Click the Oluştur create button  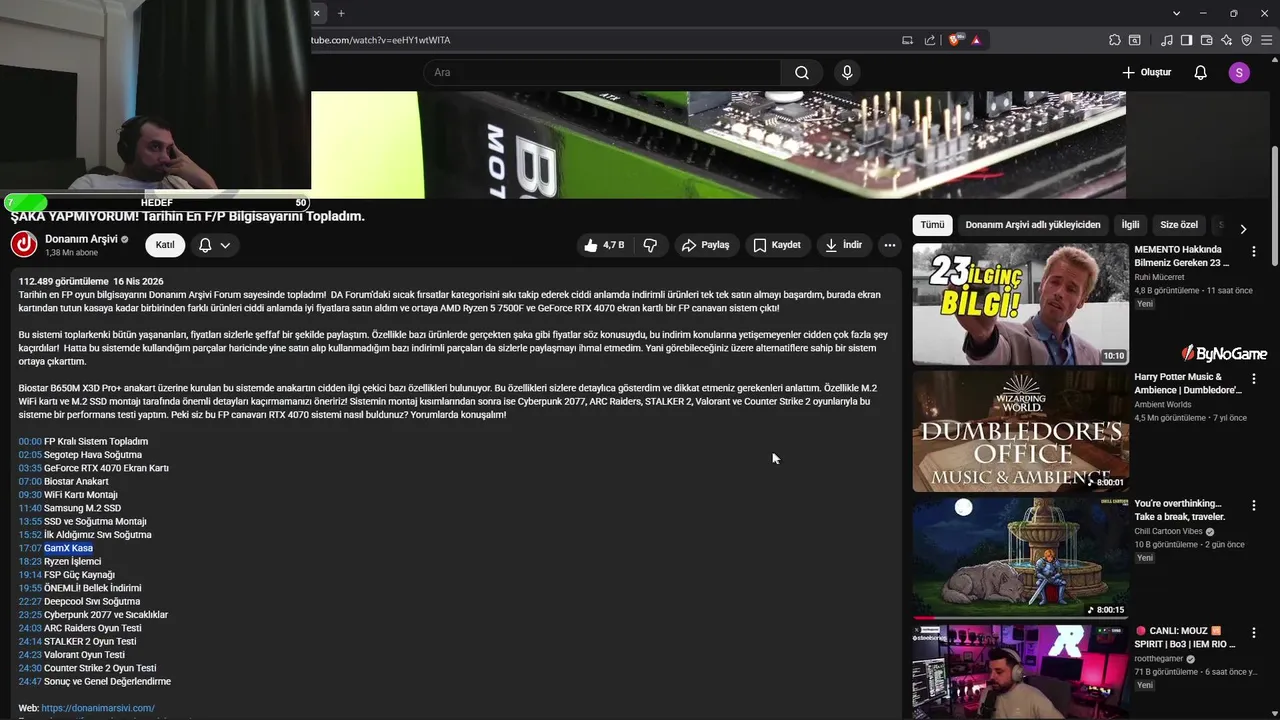(1146, 72)
